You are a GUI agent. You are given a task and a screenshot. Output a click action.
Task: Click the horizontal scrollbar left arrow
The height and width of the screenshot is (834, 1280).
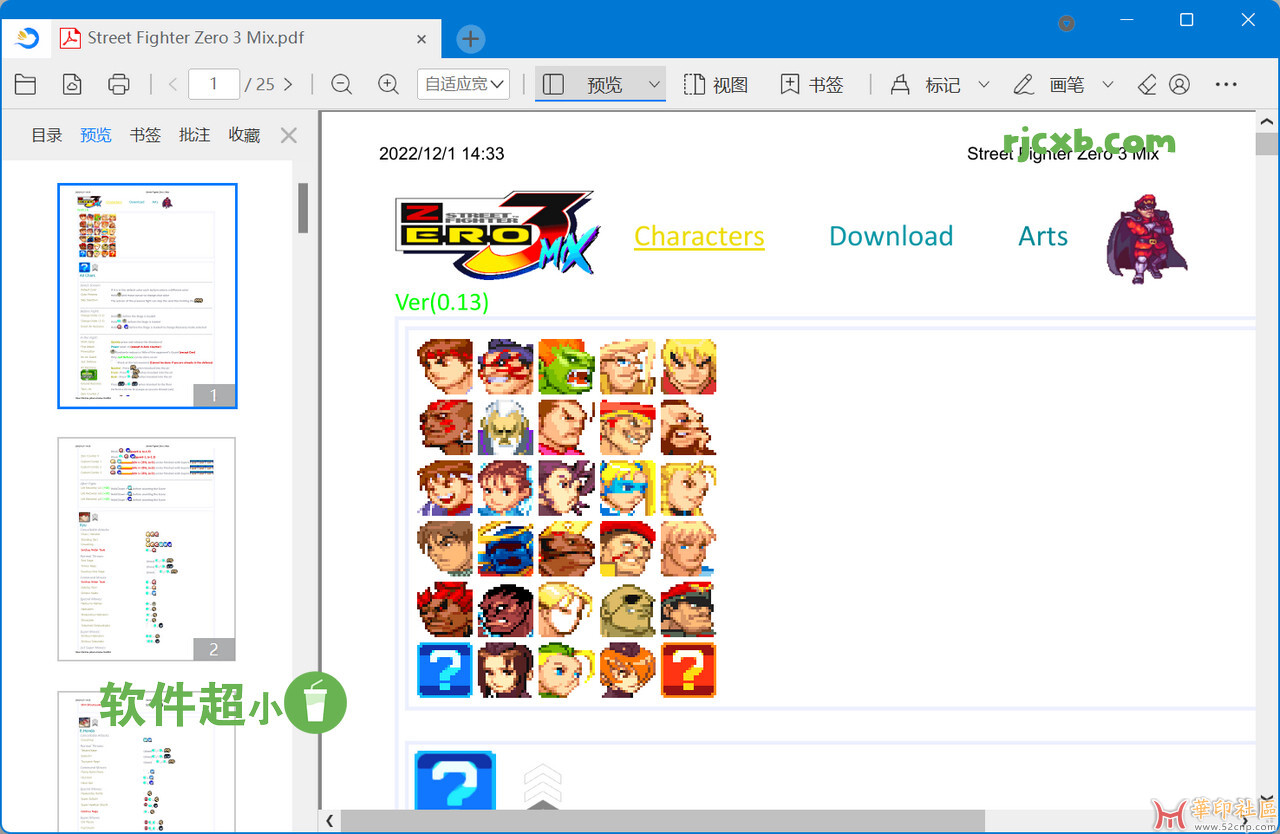click(x=329, y=821)
